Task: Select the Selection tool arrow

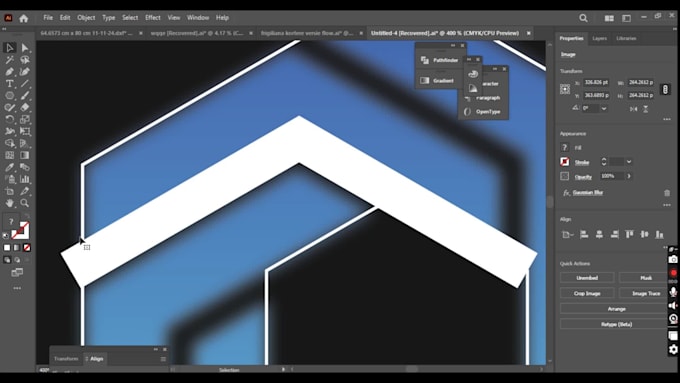Action: [x=10, y=48]
